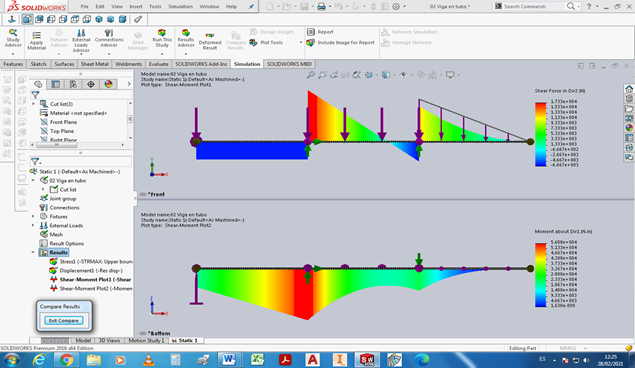Open the Simulation menu

(180, 6)
